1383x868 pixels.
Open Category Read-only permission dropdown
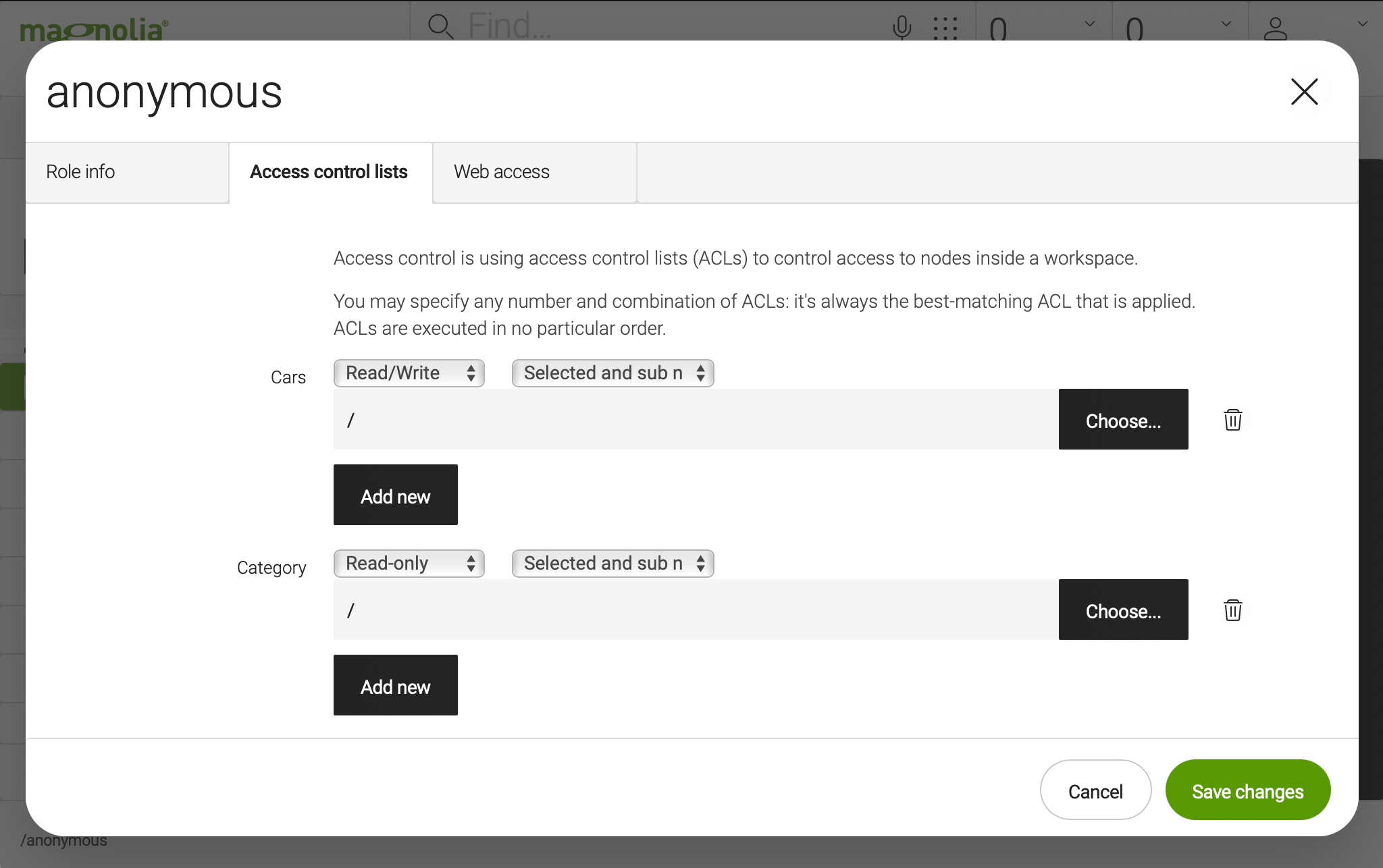[x=409, y=564]
